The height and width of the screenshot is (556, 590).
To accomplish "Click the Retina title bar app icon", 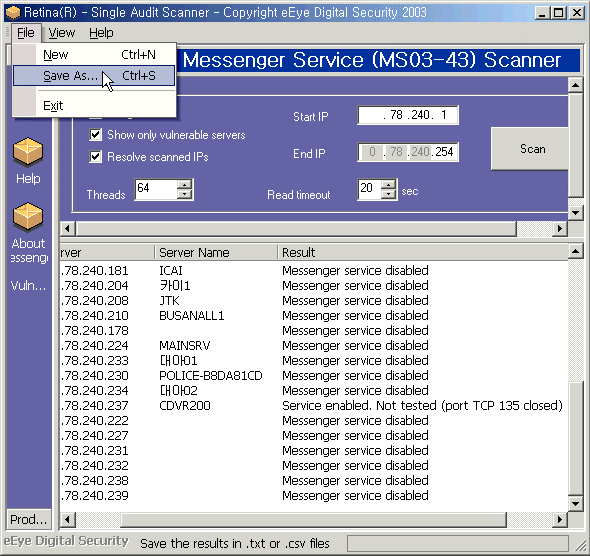I will coord(13,12).
